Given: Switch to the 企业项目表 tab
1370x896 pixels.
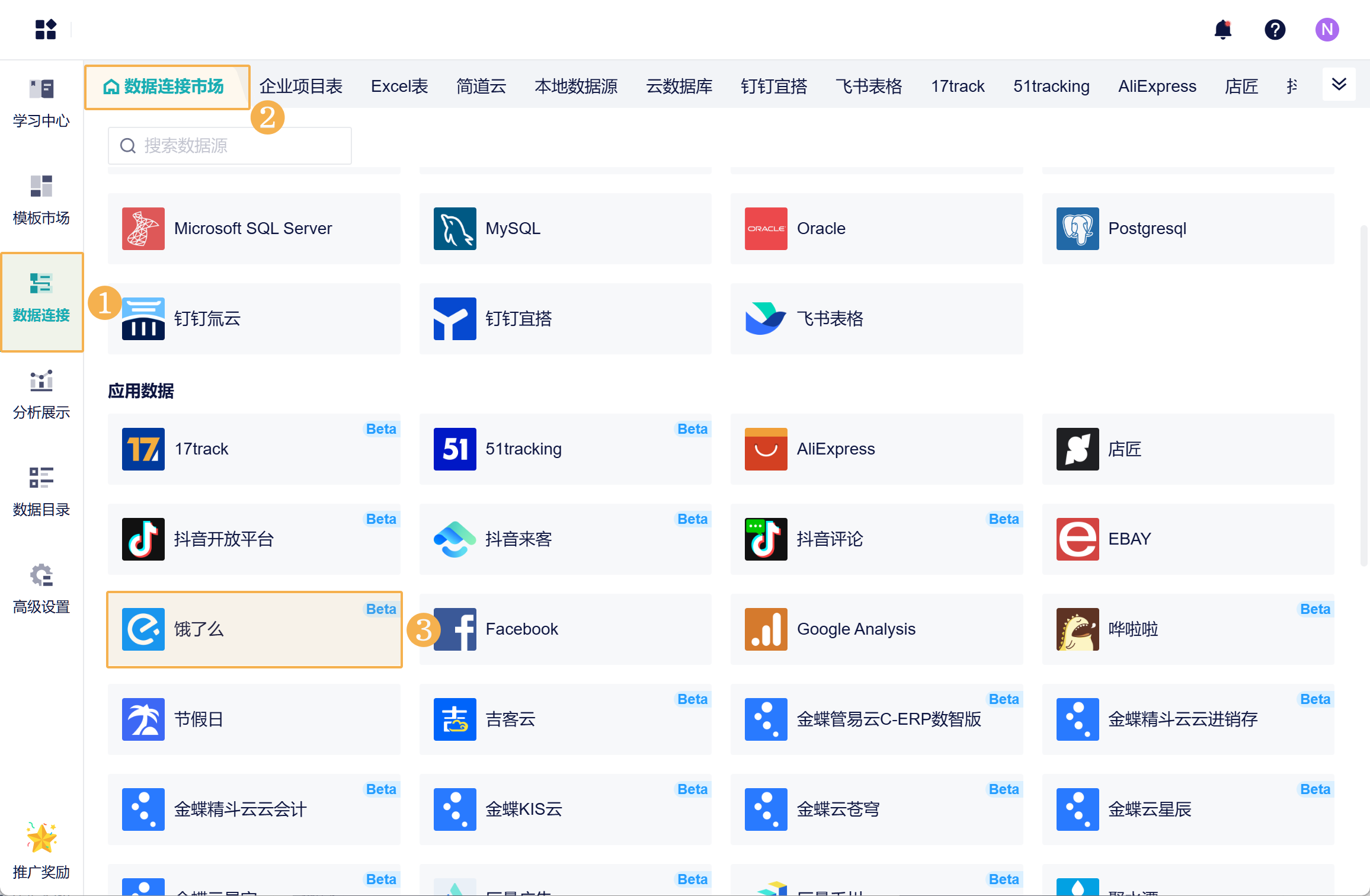Looking at the screenshot, I should (x=301, y=87).
